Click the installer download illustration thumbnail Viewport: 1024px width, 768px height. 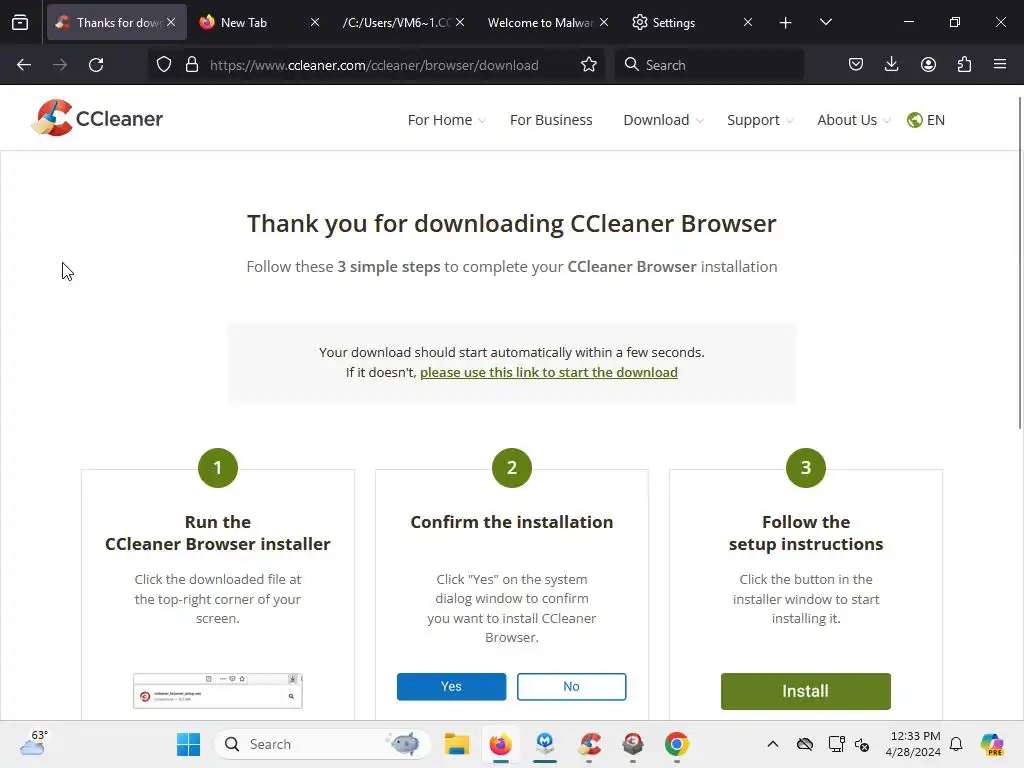point(217,691)
